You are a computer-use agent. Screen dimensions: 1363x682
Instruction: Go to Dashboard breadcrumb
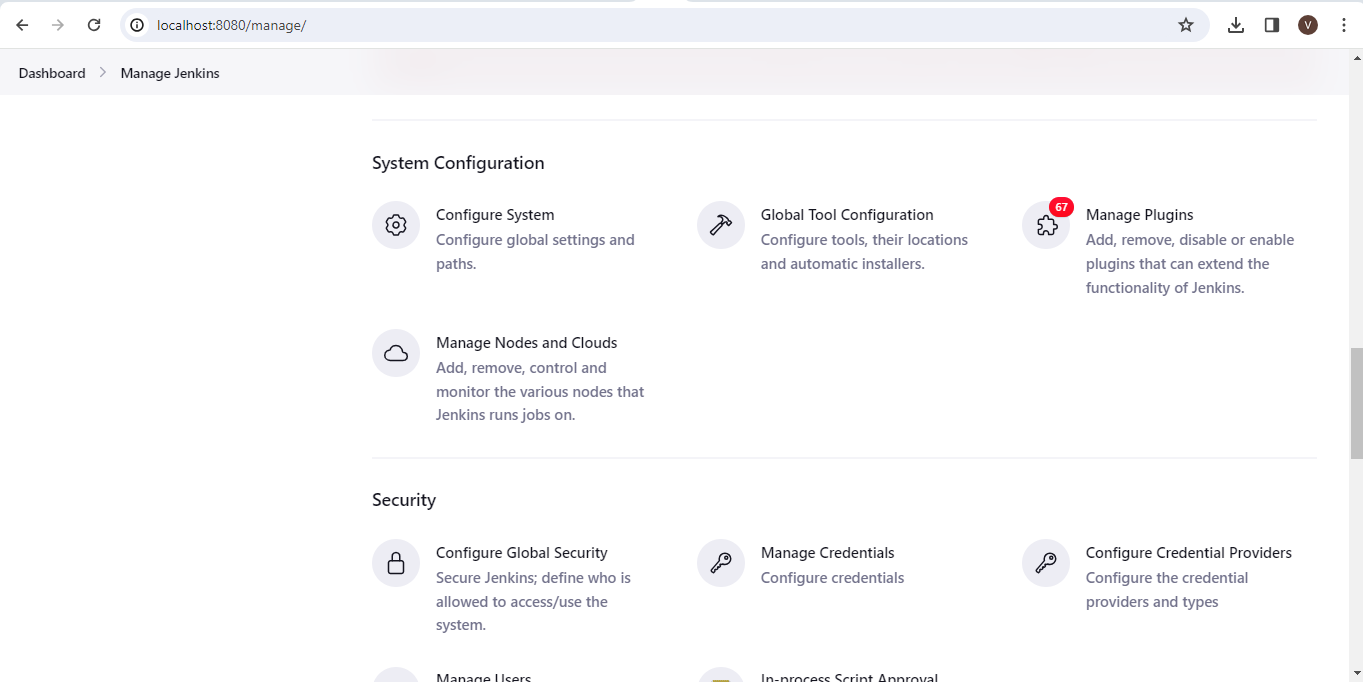tap(52, 73)
